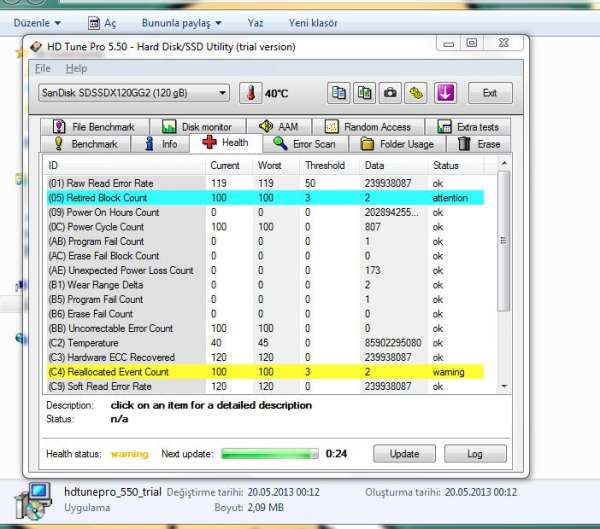Select the (0C) Power Cycle Count row

(264, 227)
